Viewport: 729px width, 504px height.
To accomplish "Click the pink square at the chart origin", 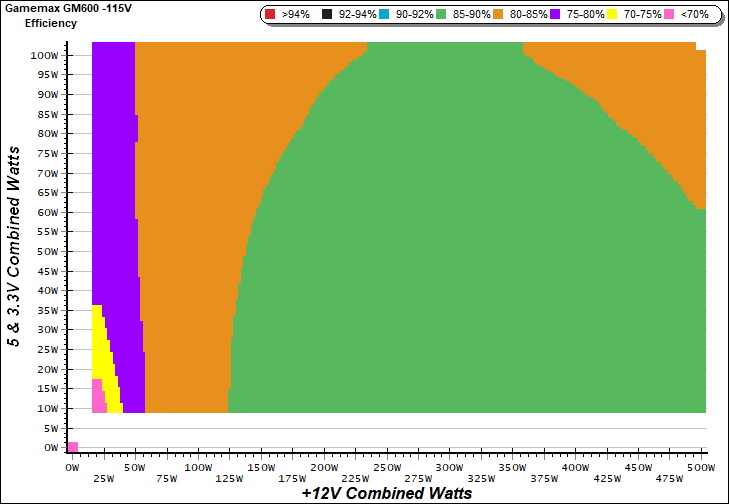I will 72,446.
